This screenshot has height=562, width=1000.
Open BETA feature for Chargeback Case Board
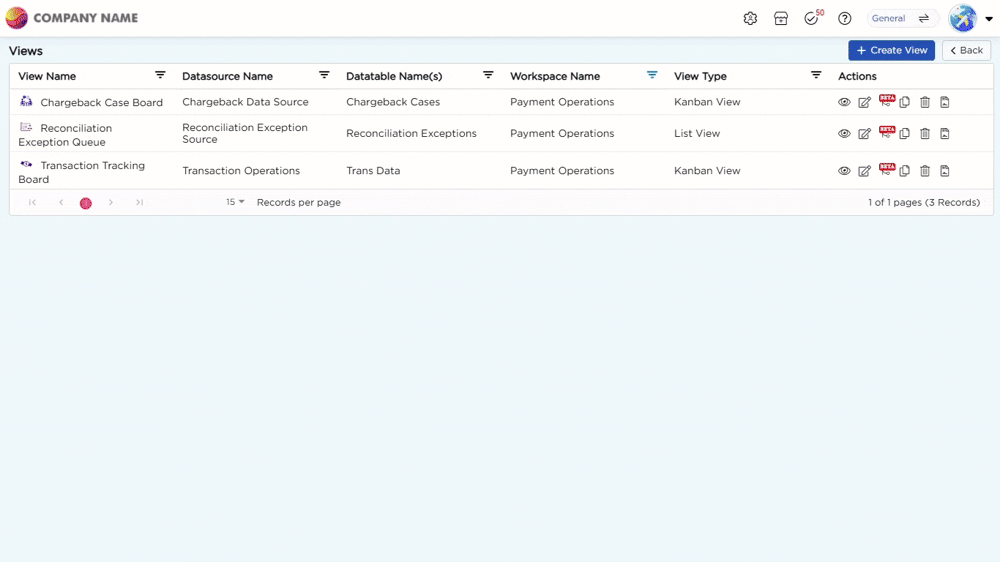[886, 101]
